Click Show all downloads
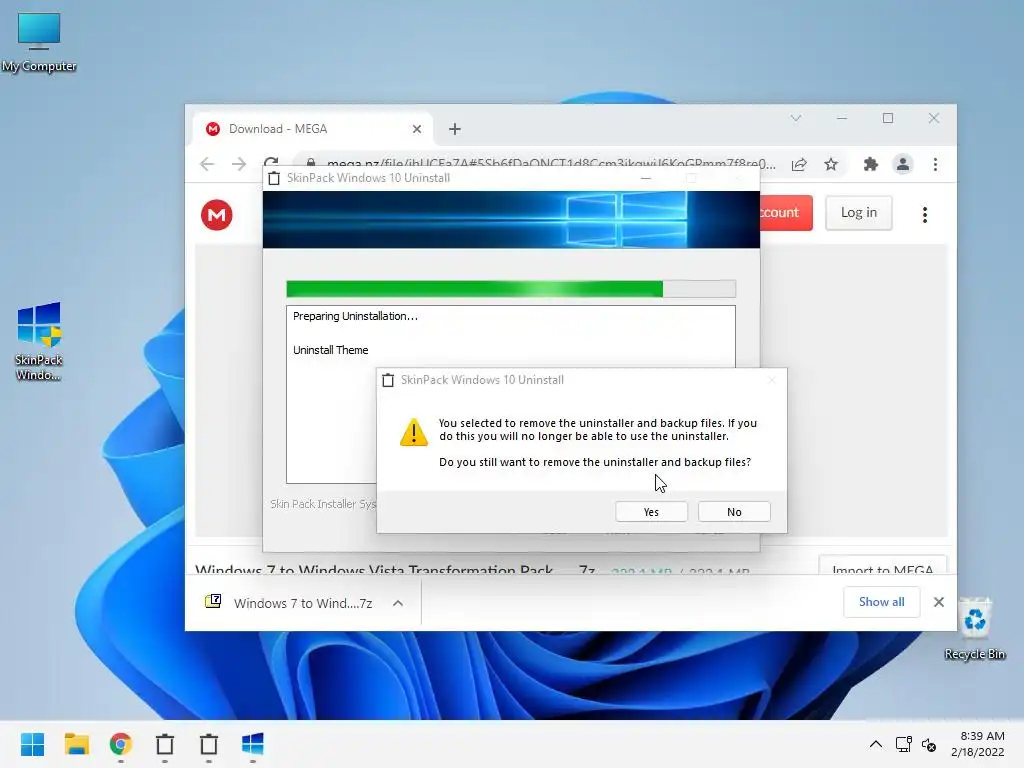This screenshot has width=1024, height=768. [882, 601]
